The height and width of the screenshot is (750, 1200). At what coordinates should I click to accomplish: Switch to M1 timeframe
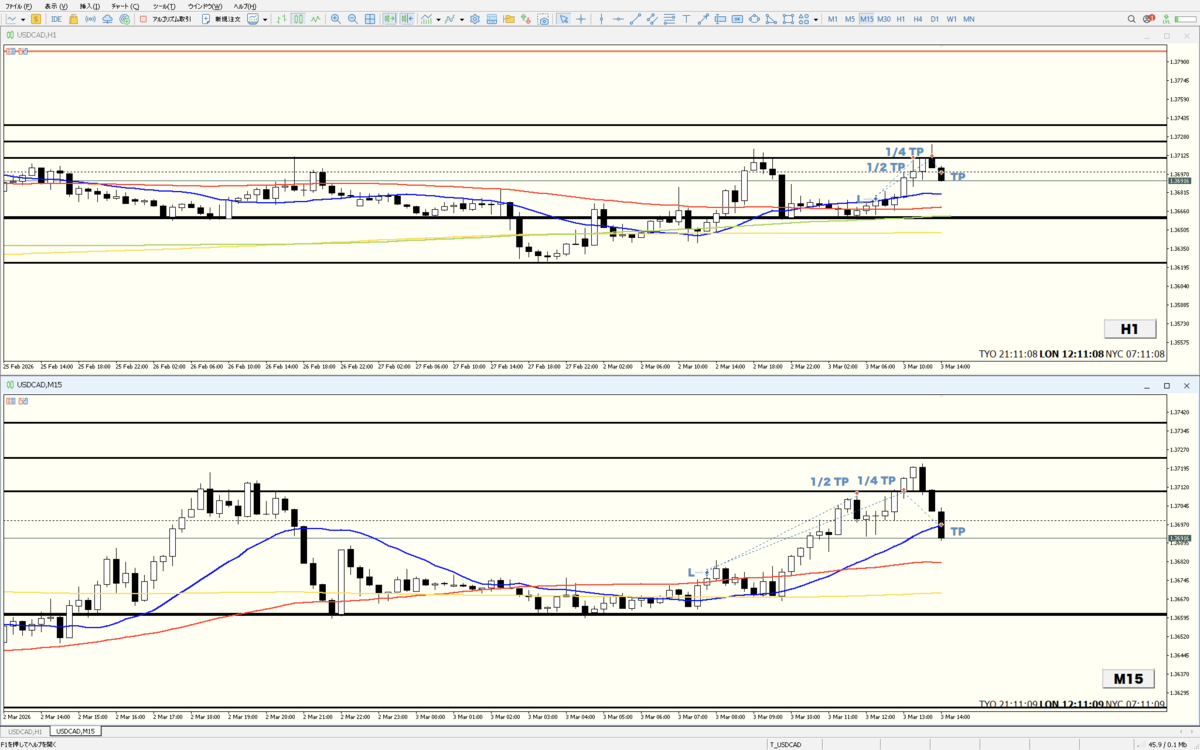[832, 19]
